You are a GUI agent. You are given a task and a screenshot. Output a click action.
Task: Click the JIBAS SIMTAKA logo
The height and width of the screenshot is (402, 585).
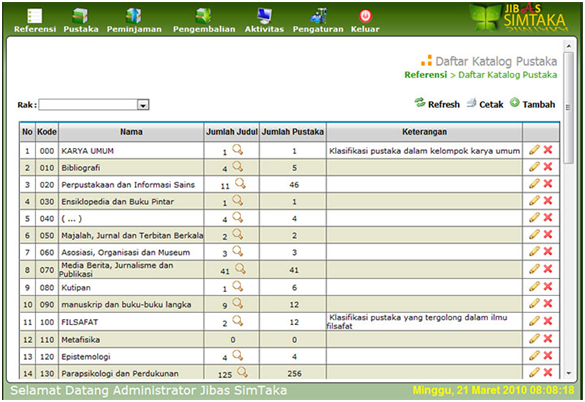tap(519, 18)
